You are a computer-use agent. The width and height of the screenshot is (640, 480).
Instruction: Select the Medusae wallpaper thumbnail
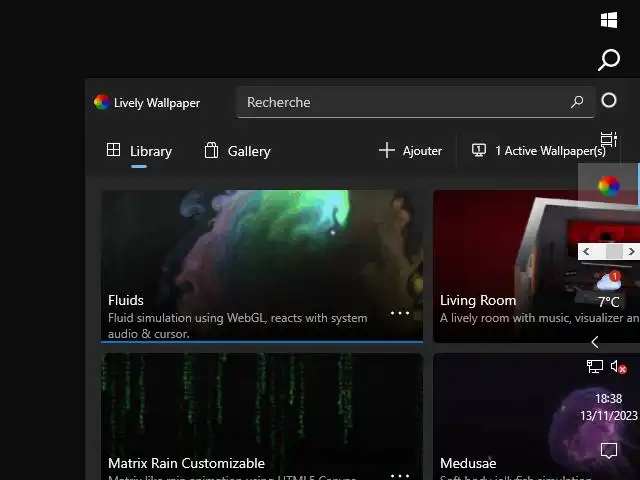[536, 416]
